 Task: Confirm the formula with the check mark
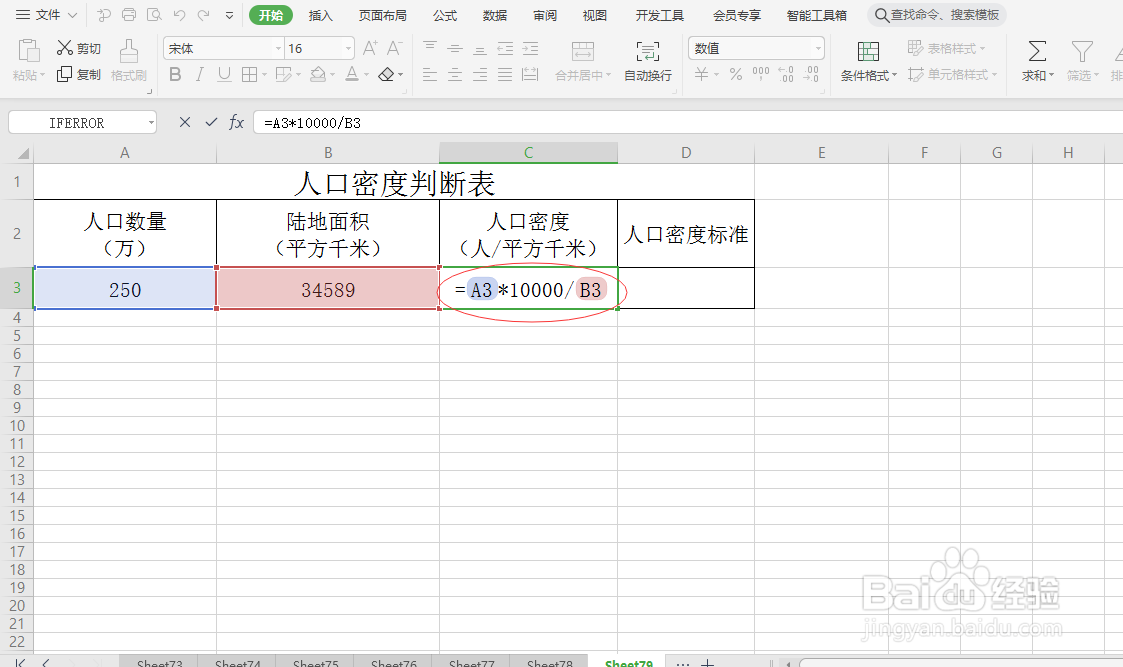tap(210, 121)
